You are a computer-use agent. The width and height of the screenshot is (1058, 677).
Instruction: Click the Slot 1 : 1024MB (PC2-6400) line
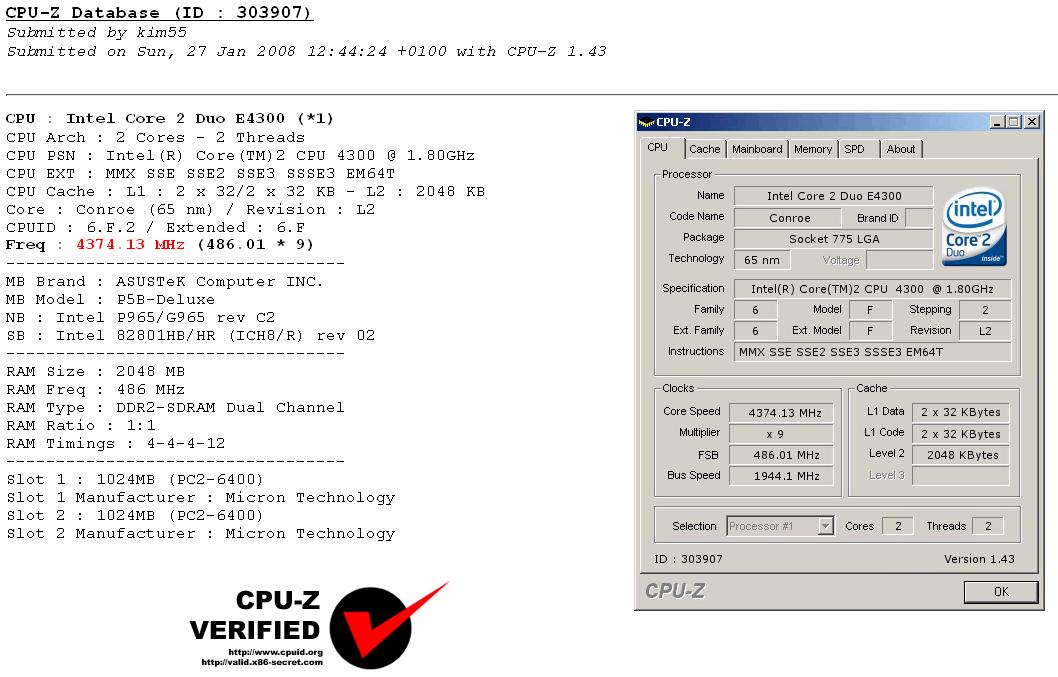coord(135,479)
